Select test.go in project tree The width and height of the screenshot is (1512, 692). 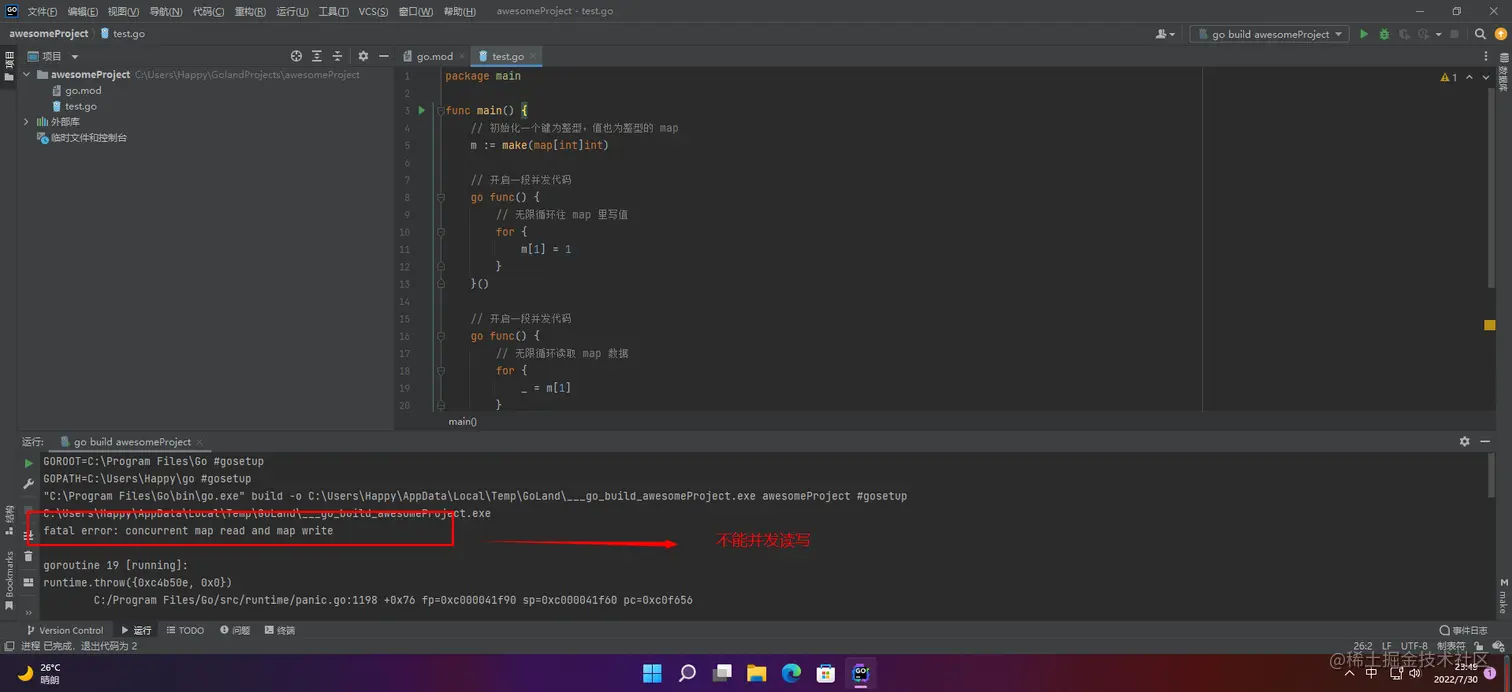pyautogui.click(x=74, y=106)
